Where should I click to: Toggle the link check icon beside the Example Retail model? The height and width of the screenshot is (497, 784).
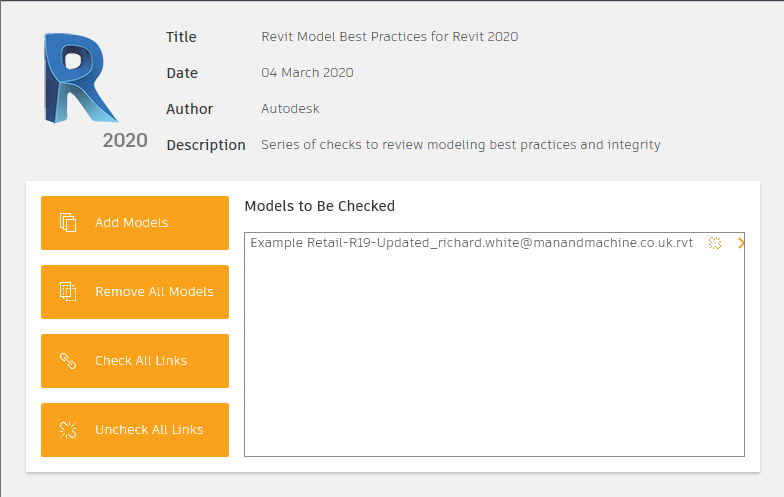[x=715, y=243]
